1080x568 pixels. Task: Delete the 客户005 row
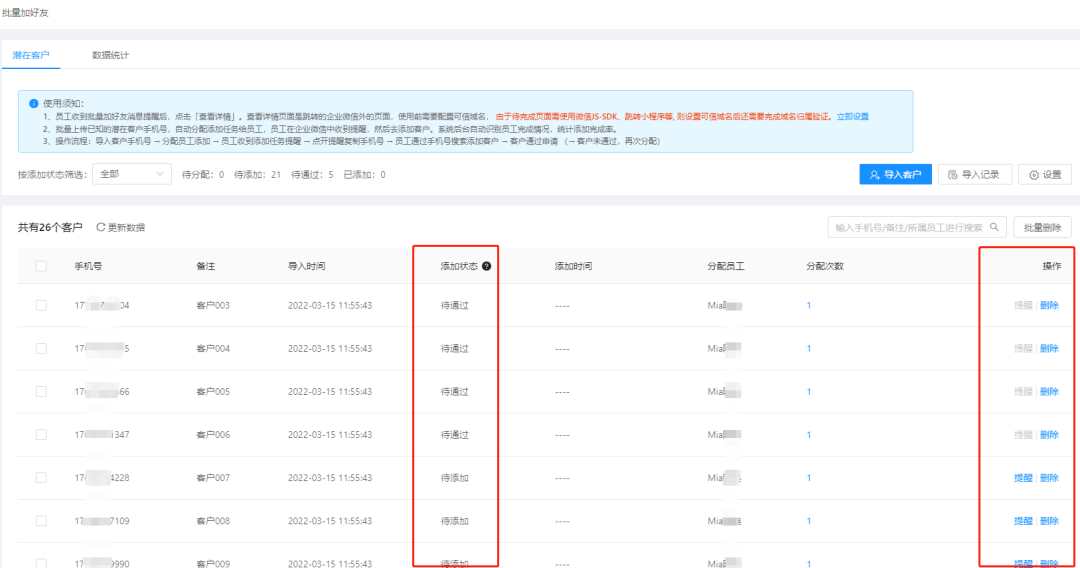tap(1049, 392)
